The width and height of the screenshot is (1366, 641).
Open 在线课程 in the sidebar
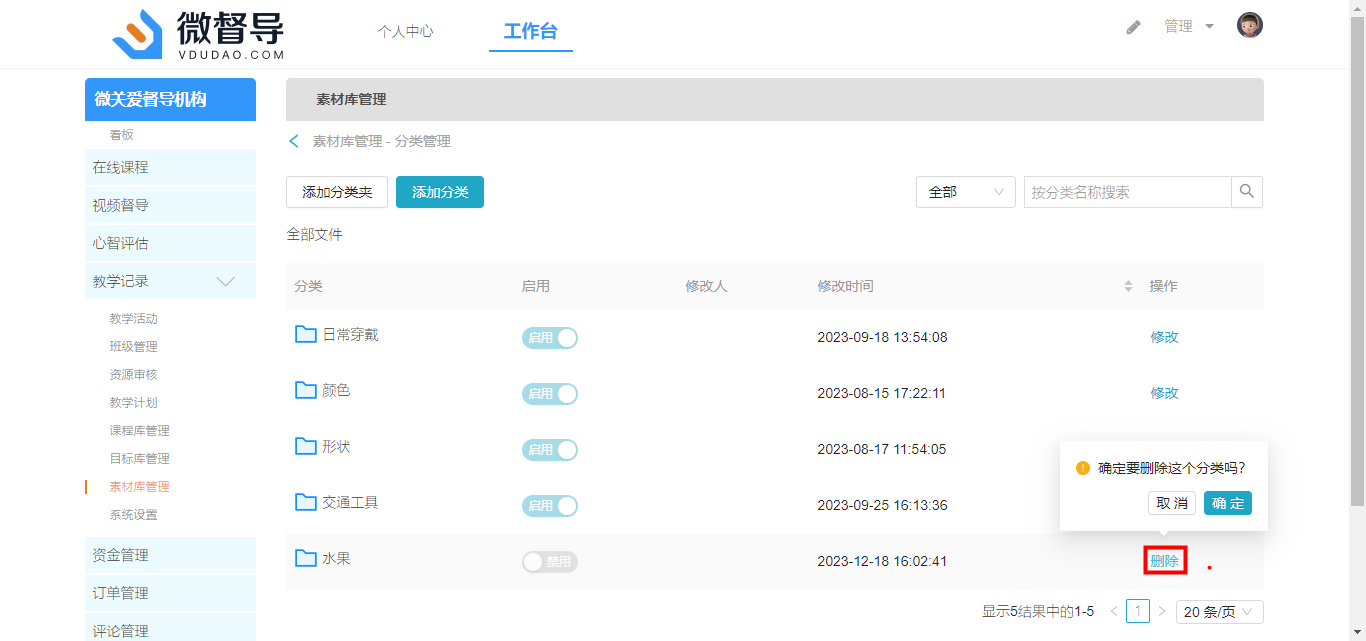(x=170, y=167)
